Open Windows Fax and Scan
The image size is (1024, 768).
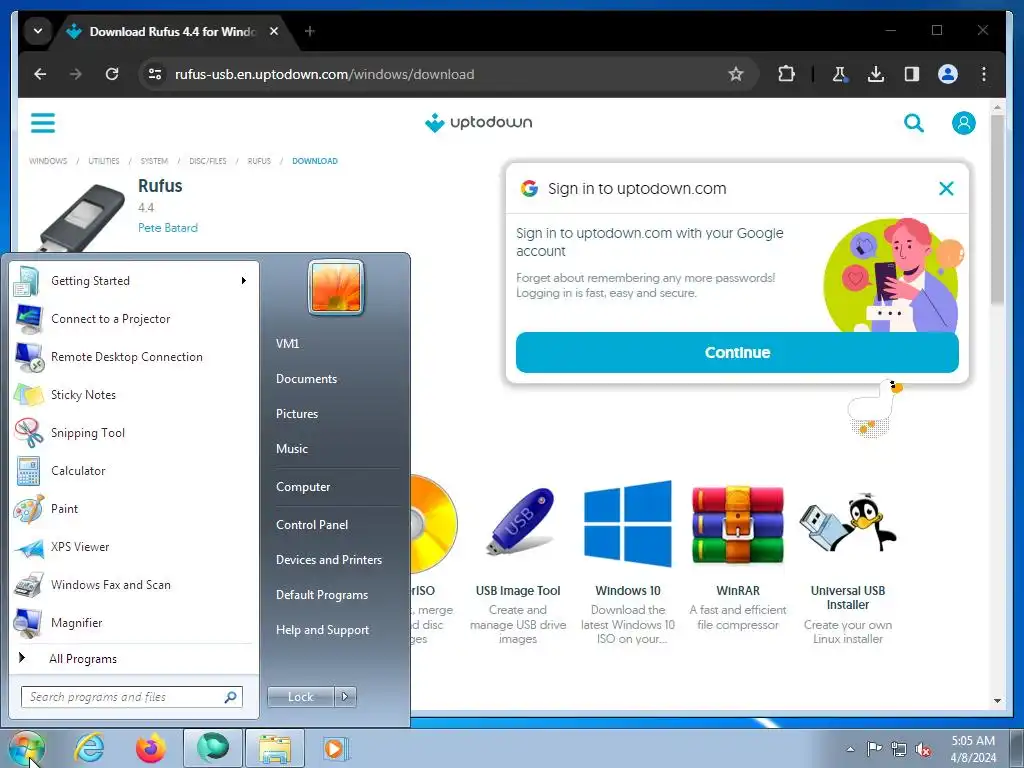tap(134, 584)
